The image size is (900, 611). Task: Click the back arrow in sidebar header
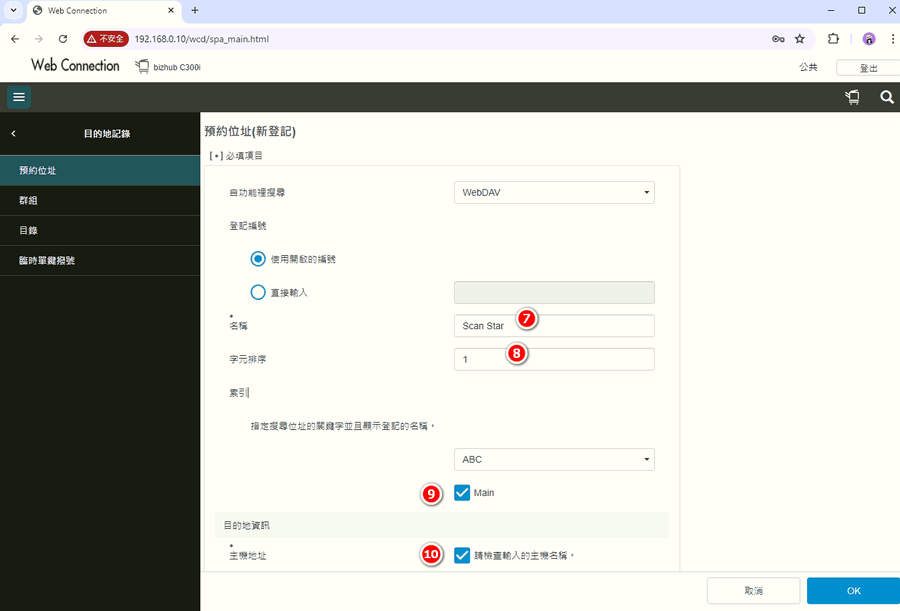[13, 133]
